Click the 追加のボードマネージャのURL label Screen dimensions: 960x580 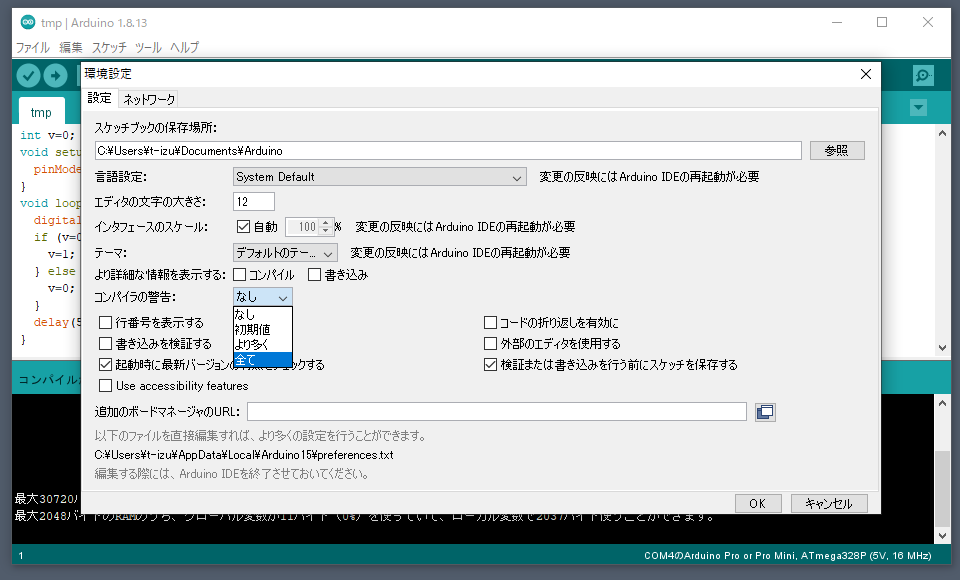167,412
